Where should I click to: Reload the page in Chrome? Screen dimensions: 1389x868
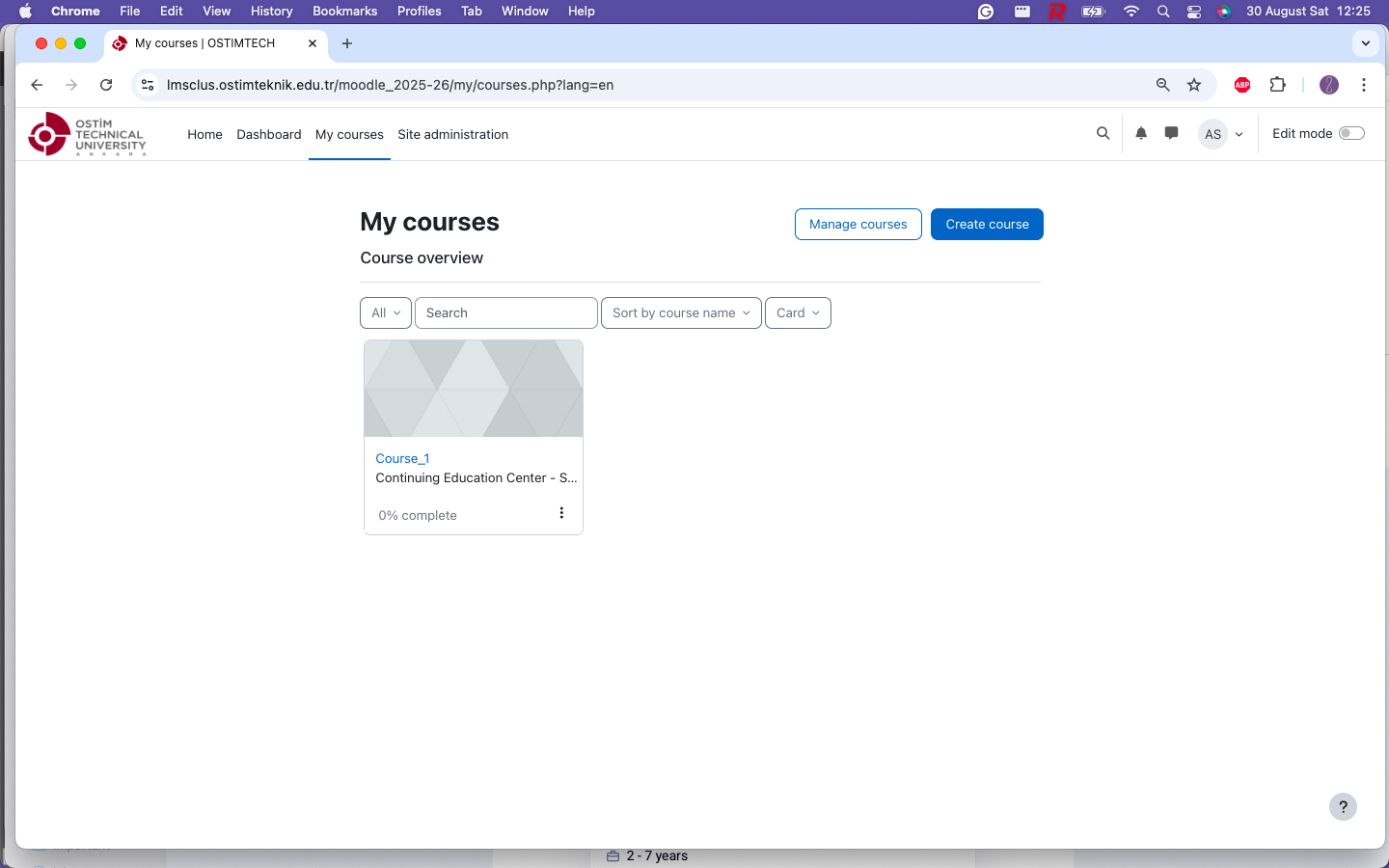pos(106,85)
